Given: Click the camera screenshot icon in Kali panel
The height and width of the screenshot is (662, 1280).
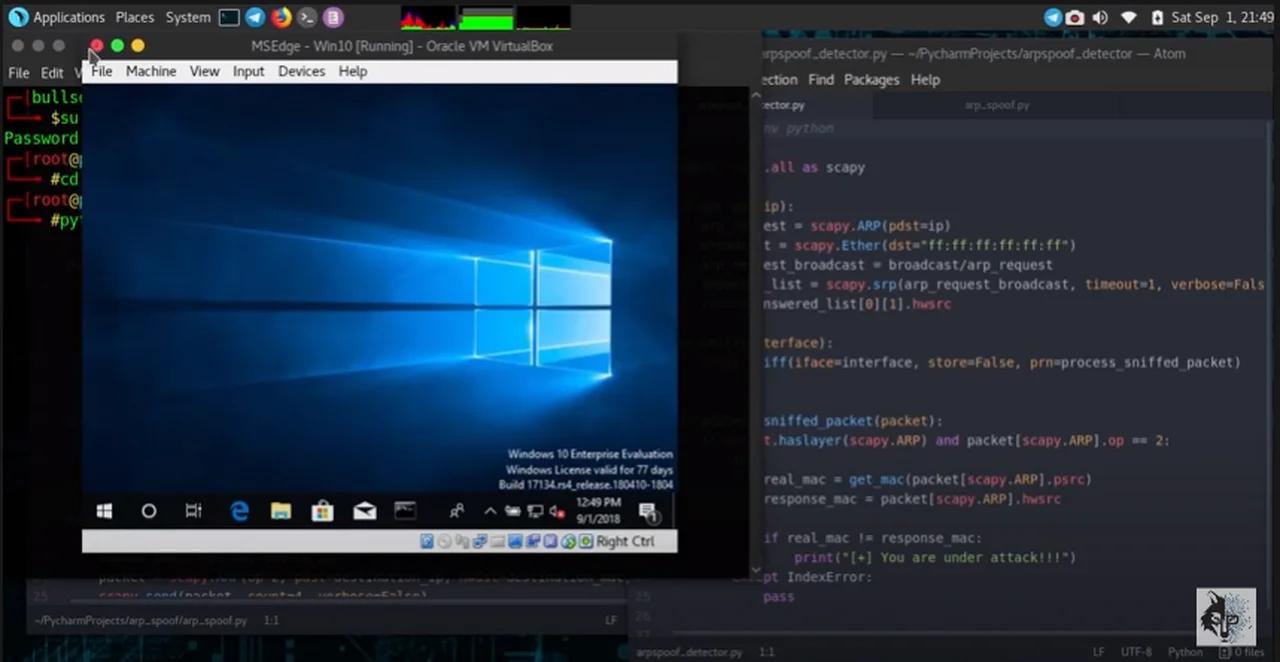Looking at the screenshot, I should (x=1074, y=17).
